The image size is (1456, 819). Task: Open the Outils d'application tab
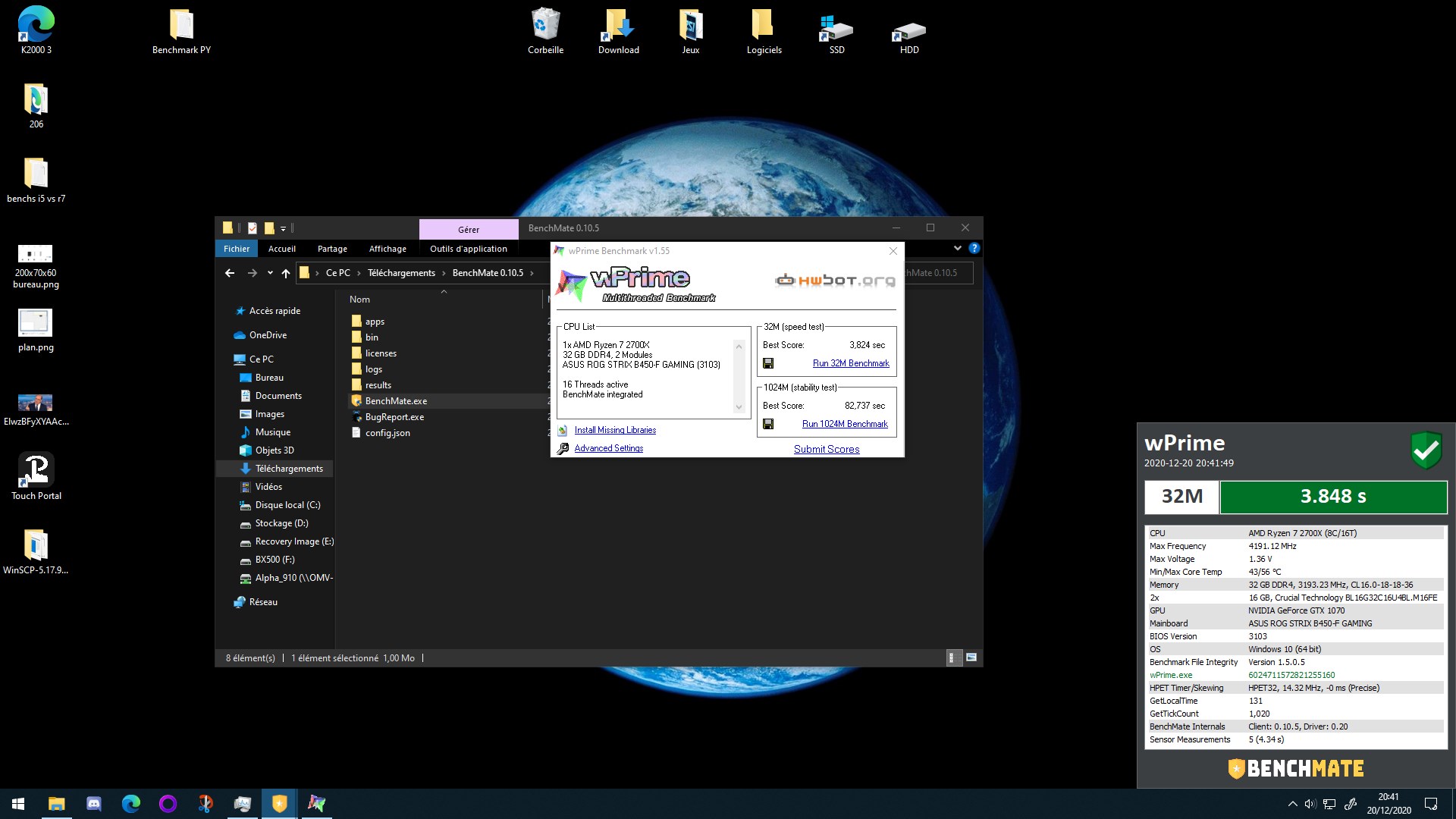(469, 249)
